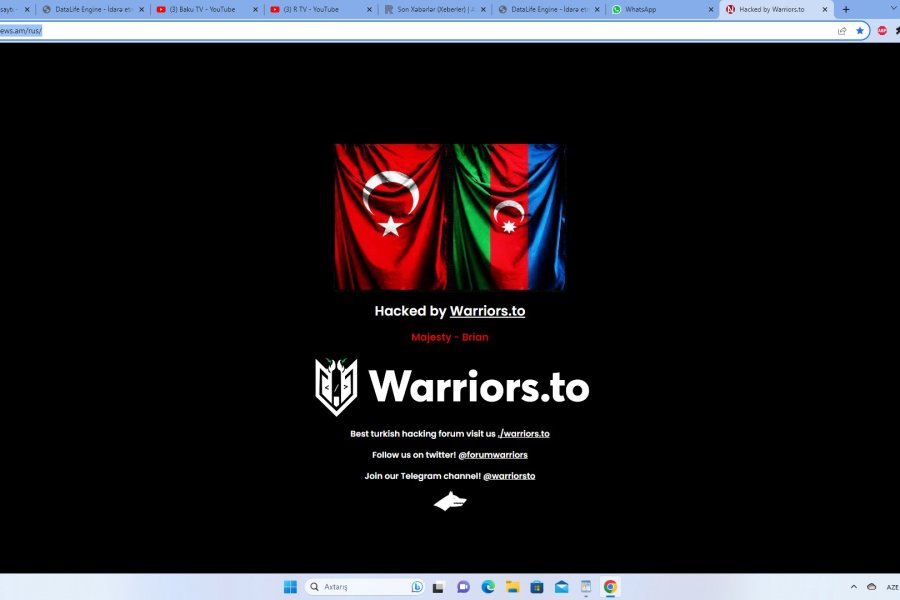This screenshot has width=900, height=600.
Task: Click the white wolf head icon
Action: [x=450, y=501]
